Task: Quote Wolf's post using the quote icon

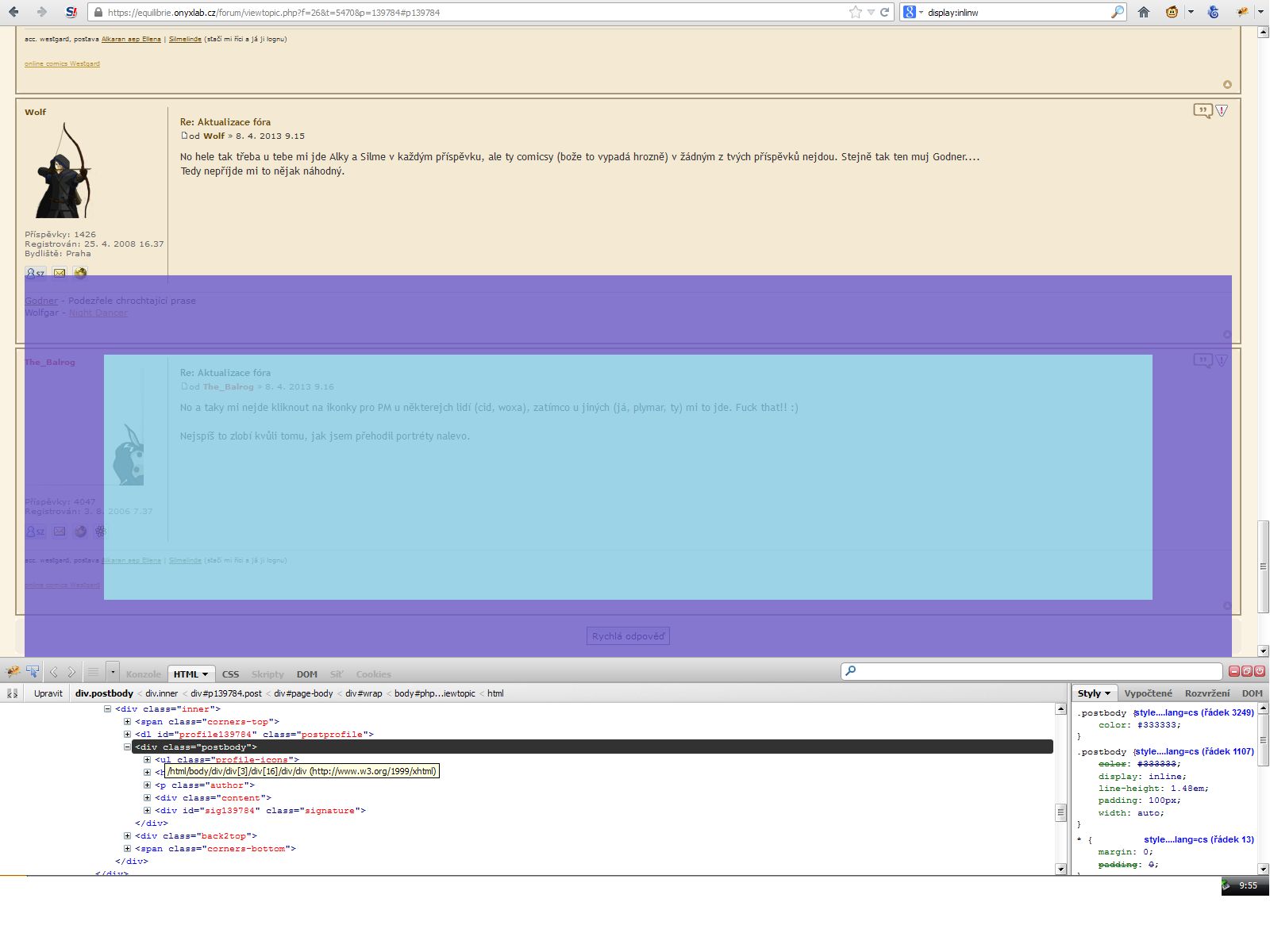Action: pyautogui.click(x=1203, y=111)
